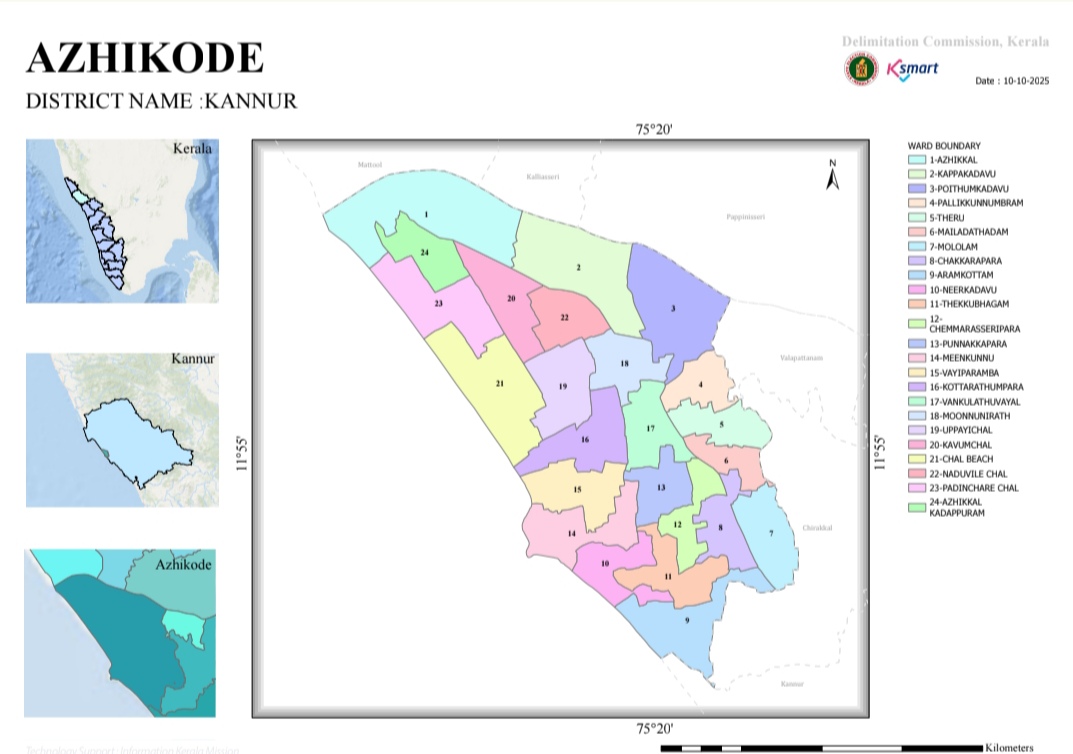Image resolution: width=1073 pixels, height=754 pixels.
Task: Click the Chirakkal neighbor label
Action: [817, 528]
